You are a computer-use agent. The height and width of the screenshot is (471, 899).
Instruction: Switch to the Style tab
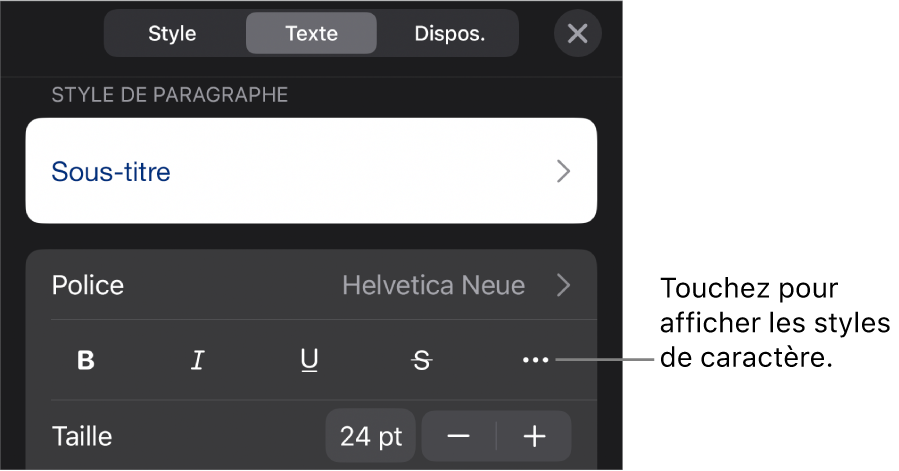(172, 33)
